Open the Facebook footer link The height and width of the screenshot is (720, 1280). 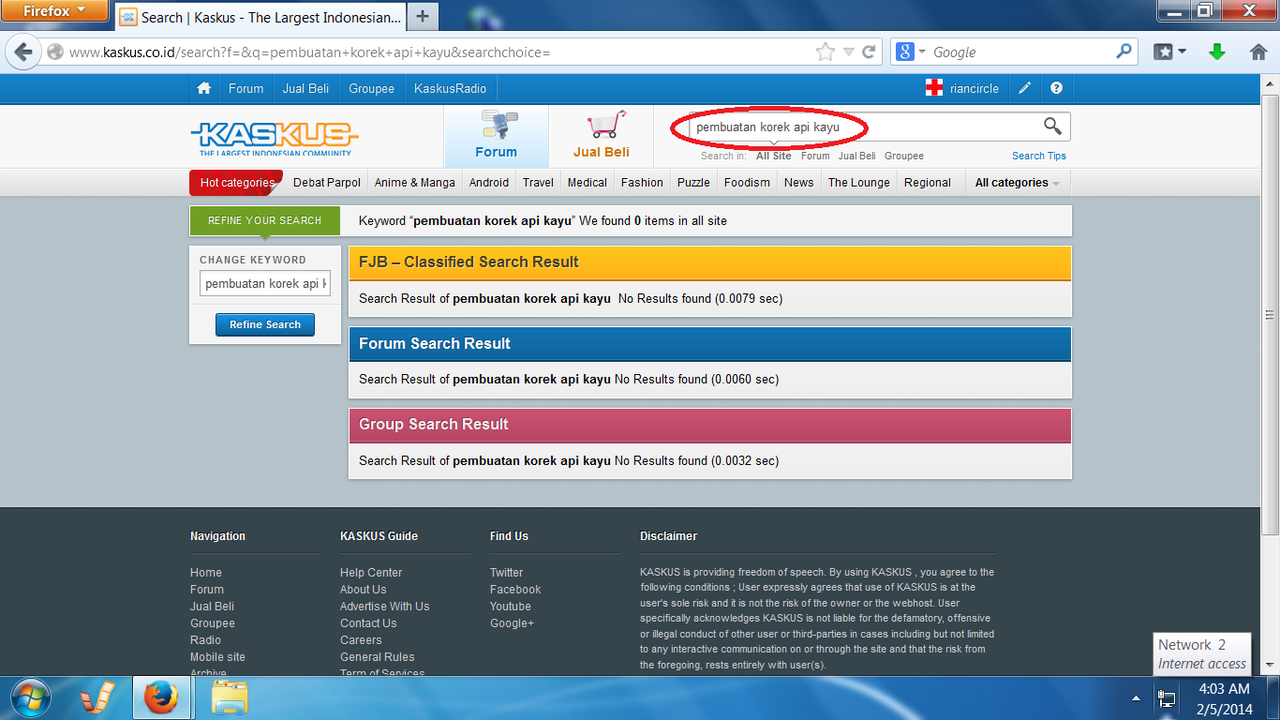pos(515,589)
